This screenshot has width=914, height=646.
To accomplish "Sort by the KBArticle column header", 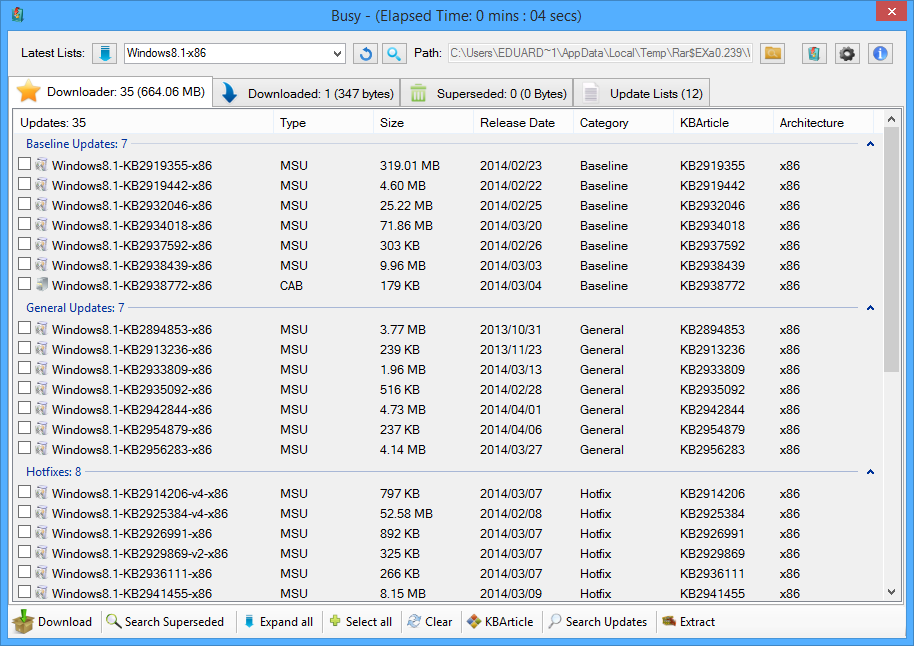I will (723, 123).
